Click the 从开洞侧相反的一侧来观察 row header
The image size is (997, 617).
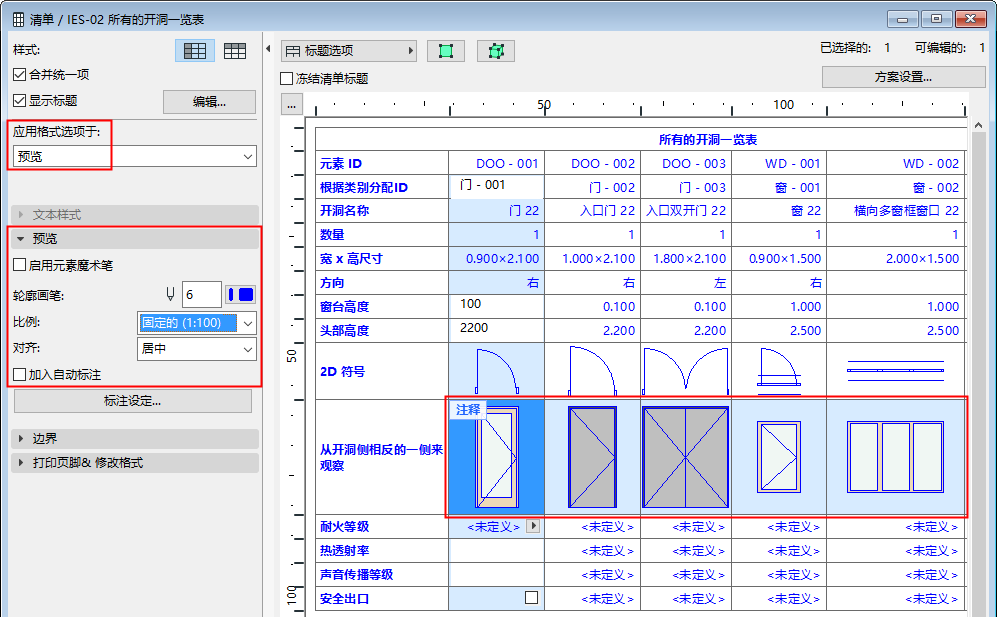click(x=382, y=457)
